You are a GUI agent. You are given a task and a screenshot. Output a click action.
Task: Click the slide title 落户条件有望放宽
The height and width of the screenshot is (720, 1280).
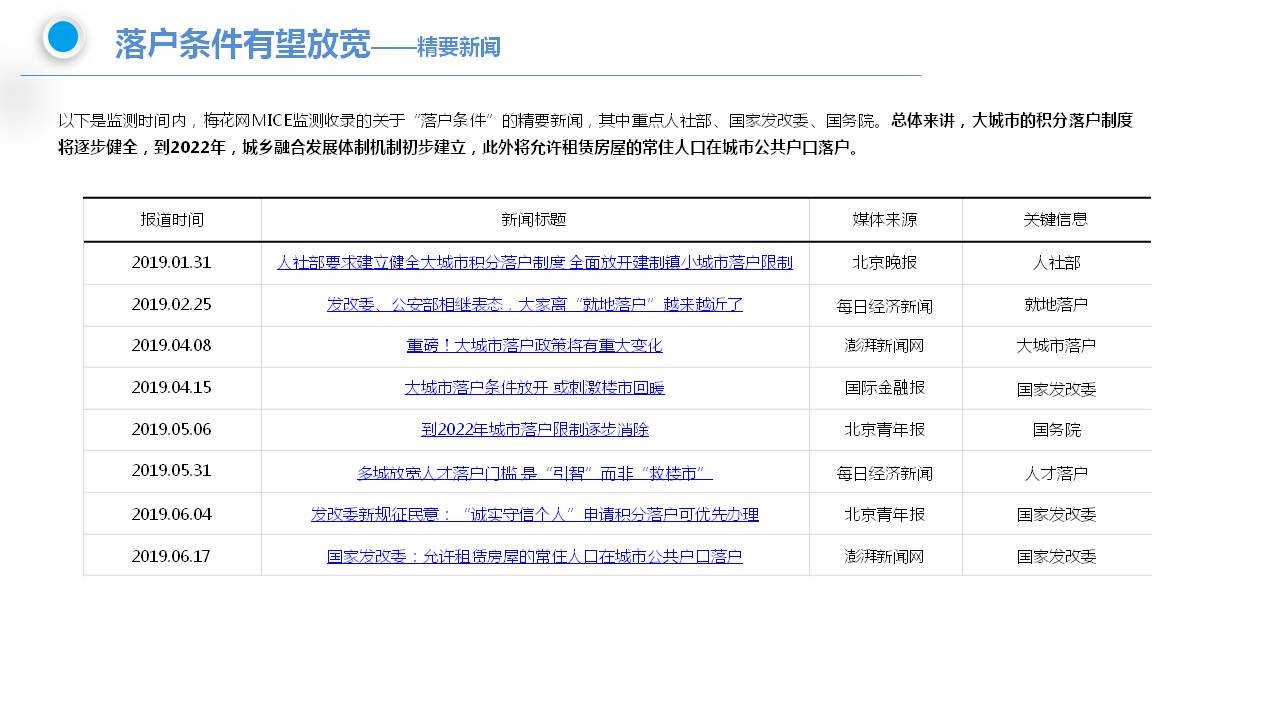243,45
